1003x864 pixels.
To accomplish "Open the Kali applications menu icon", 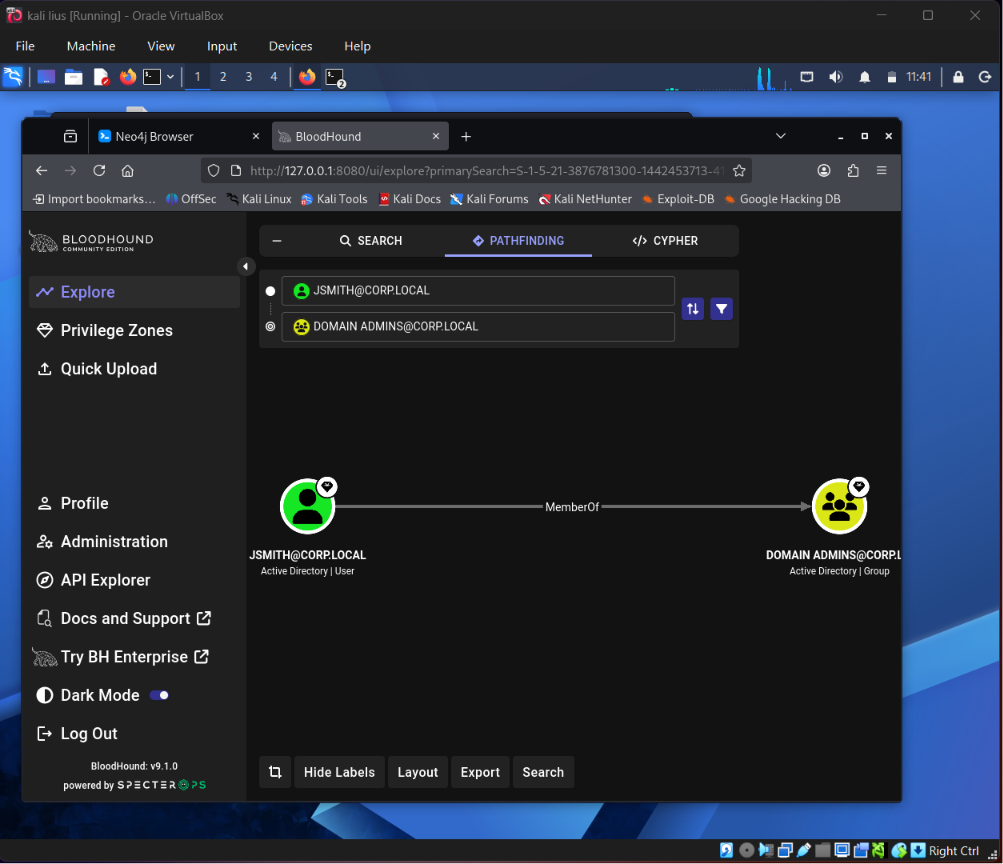I will tap(13, 77).
